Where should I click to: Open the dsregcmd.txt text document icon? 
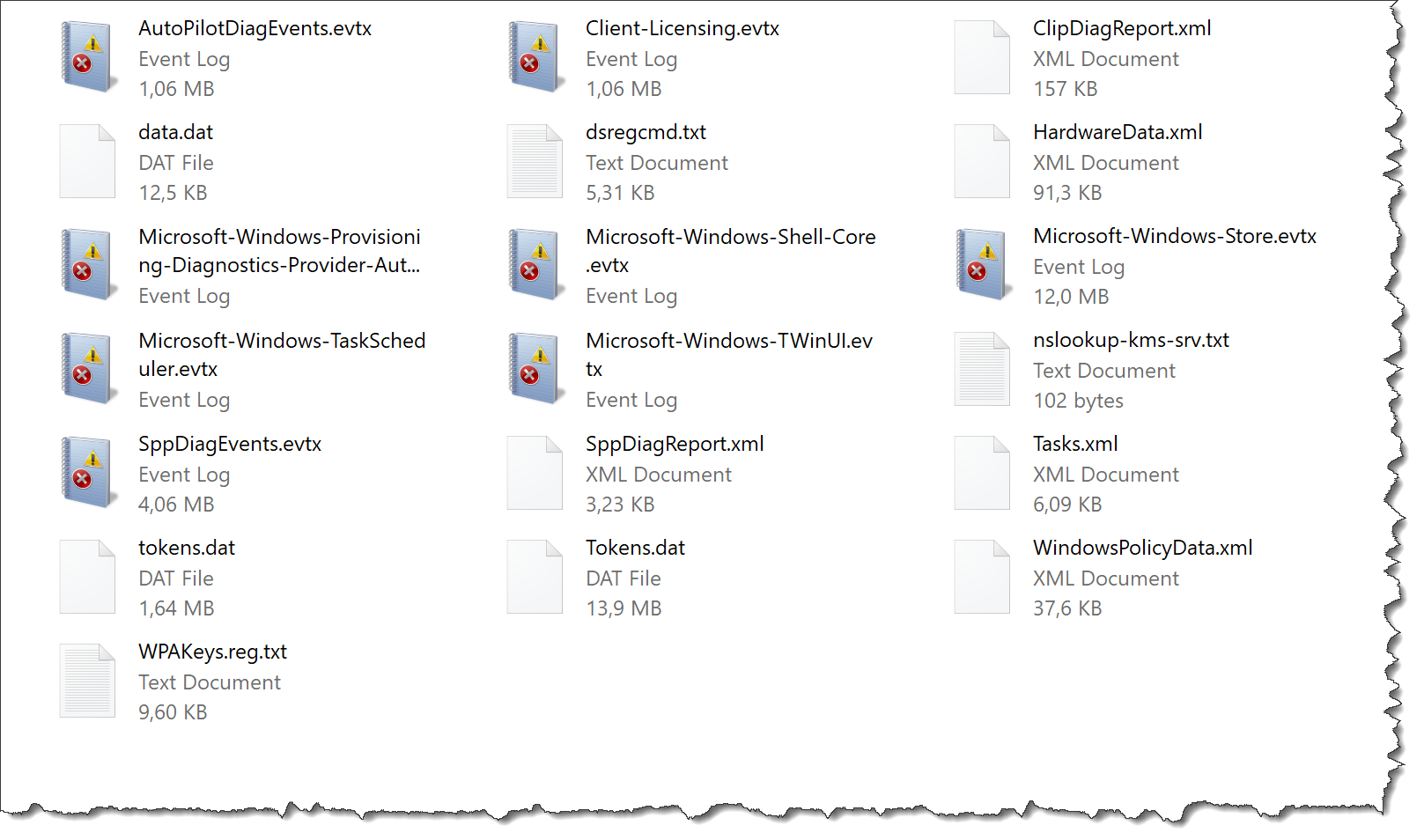point(535,160)
